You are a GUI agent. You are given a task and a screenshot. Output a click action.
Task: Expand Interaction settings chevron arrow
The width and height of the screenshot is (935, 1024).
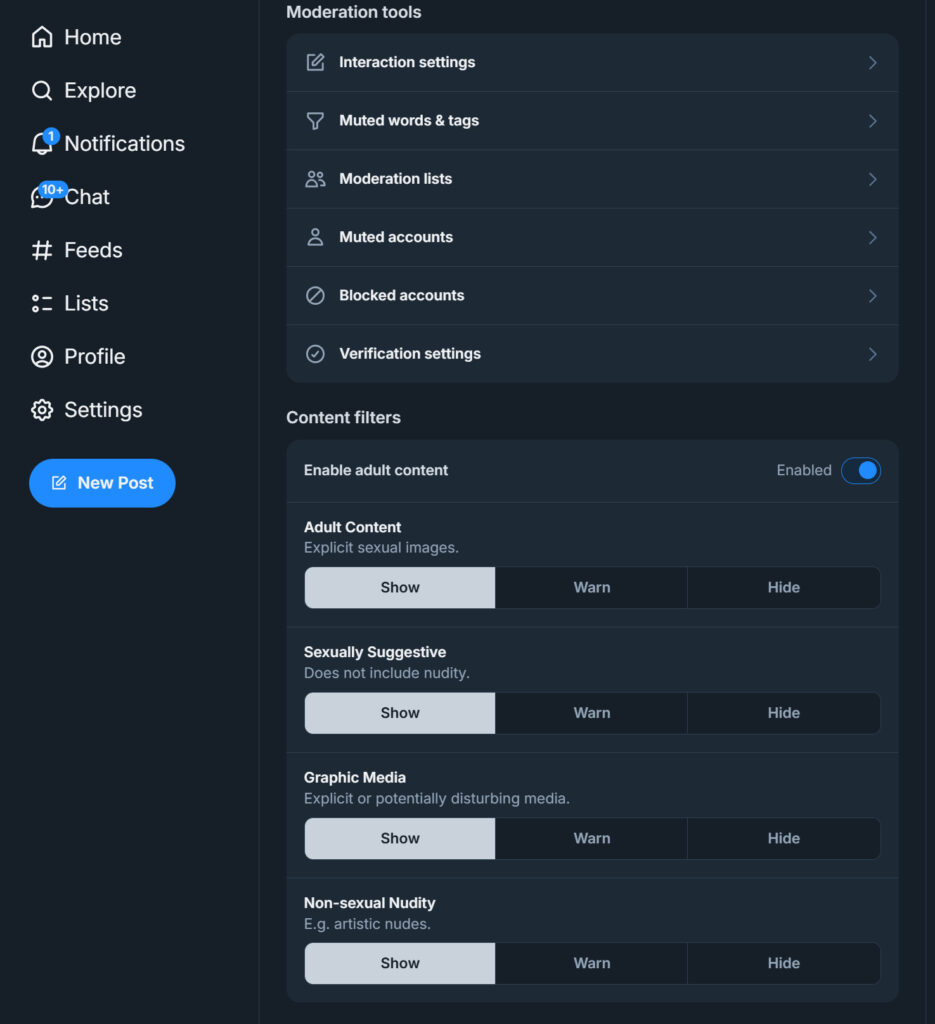coord(872,63)
